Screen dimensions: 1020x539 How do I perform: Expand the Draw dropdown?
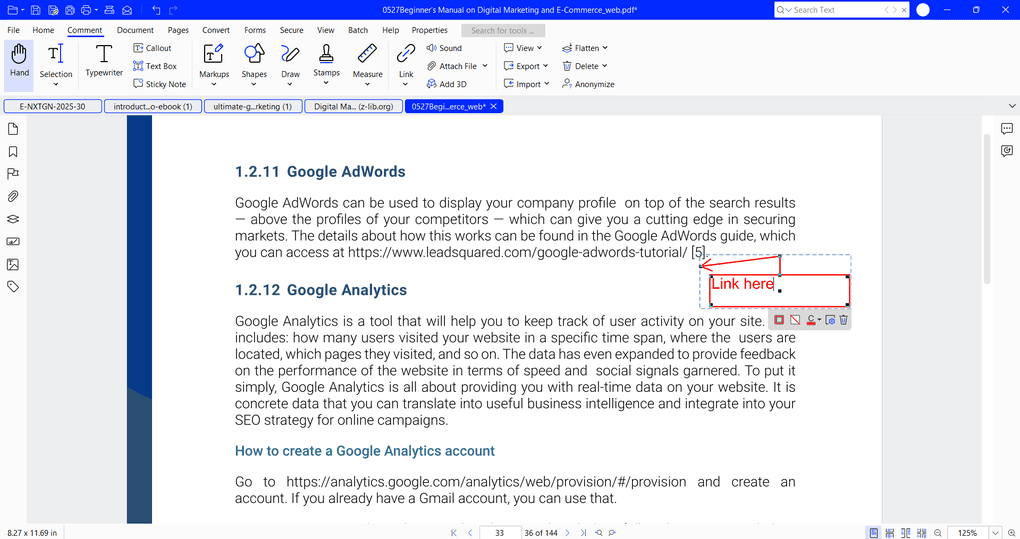(290, 84)
